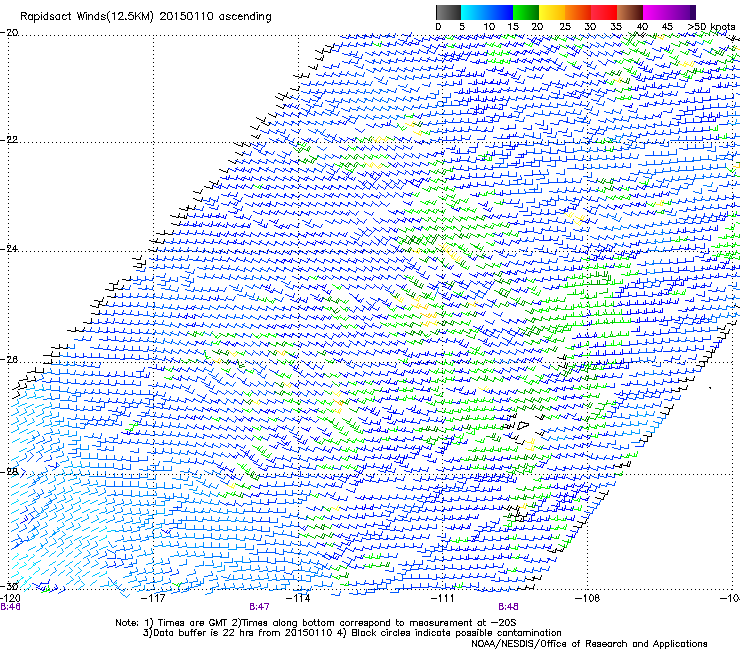The image size is (740, 650).
Task: Click the cyan 5-10 knots color swatch
Action: pos(473,12)
